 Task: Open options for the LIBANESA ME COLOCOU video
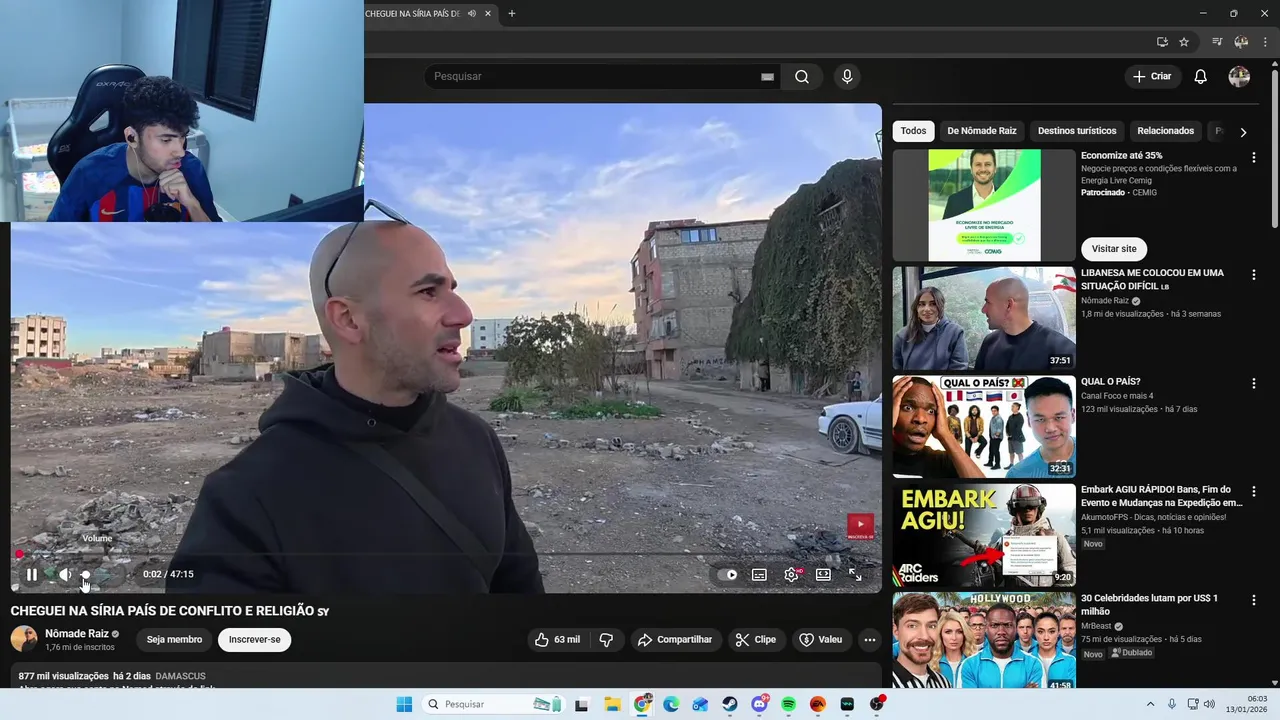(1253, 275)
